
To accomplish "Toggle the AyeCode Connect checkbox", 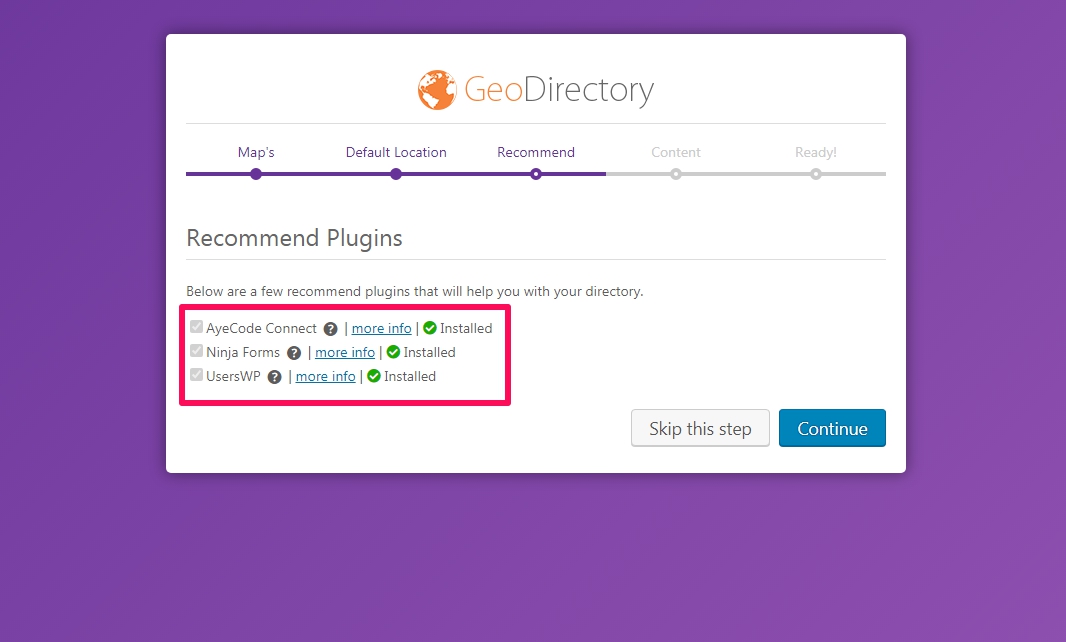I will point(196,326).
